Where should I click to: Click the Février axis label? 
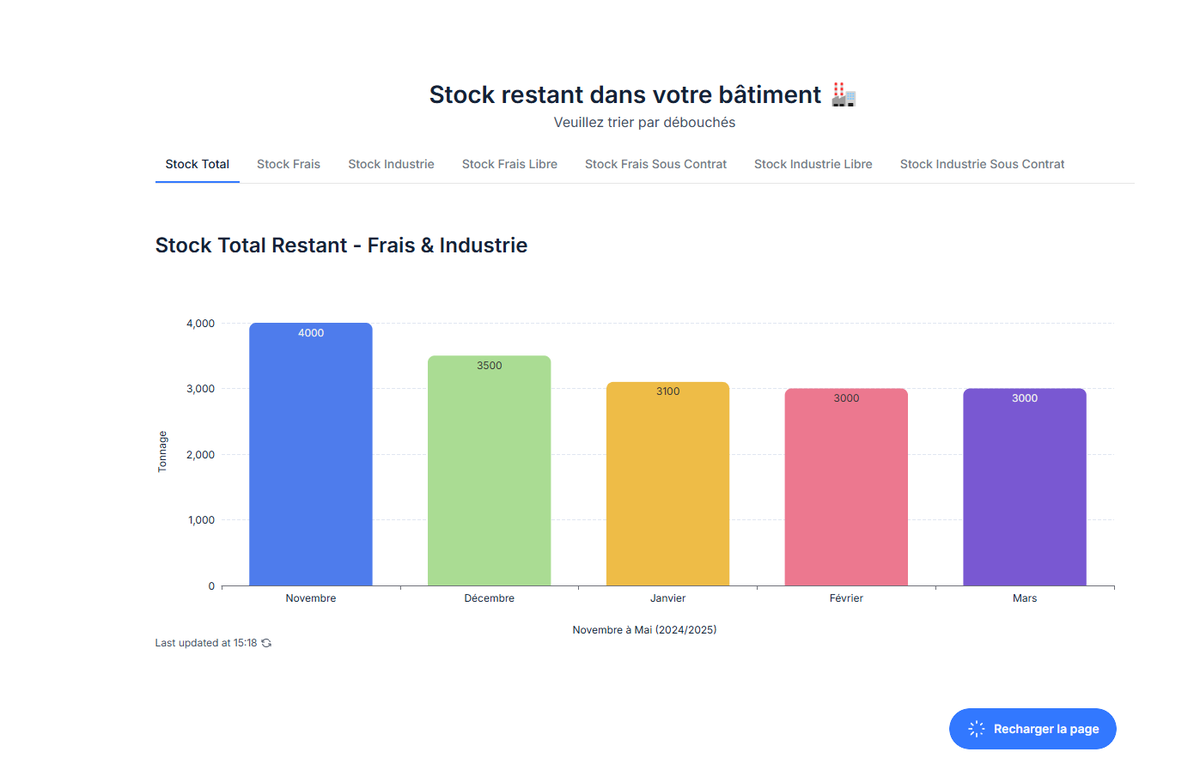846,598
